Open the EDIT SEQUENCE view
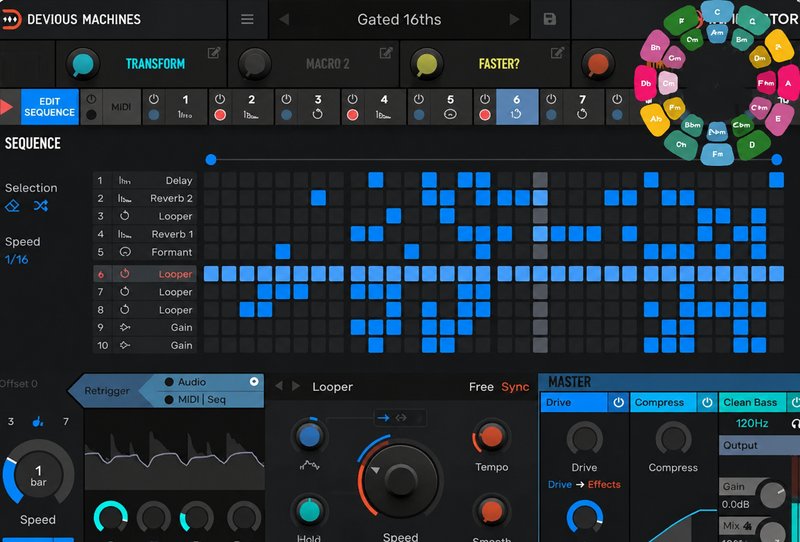The height and width of the screenshot is (542, 800). (x=49, y=107)
